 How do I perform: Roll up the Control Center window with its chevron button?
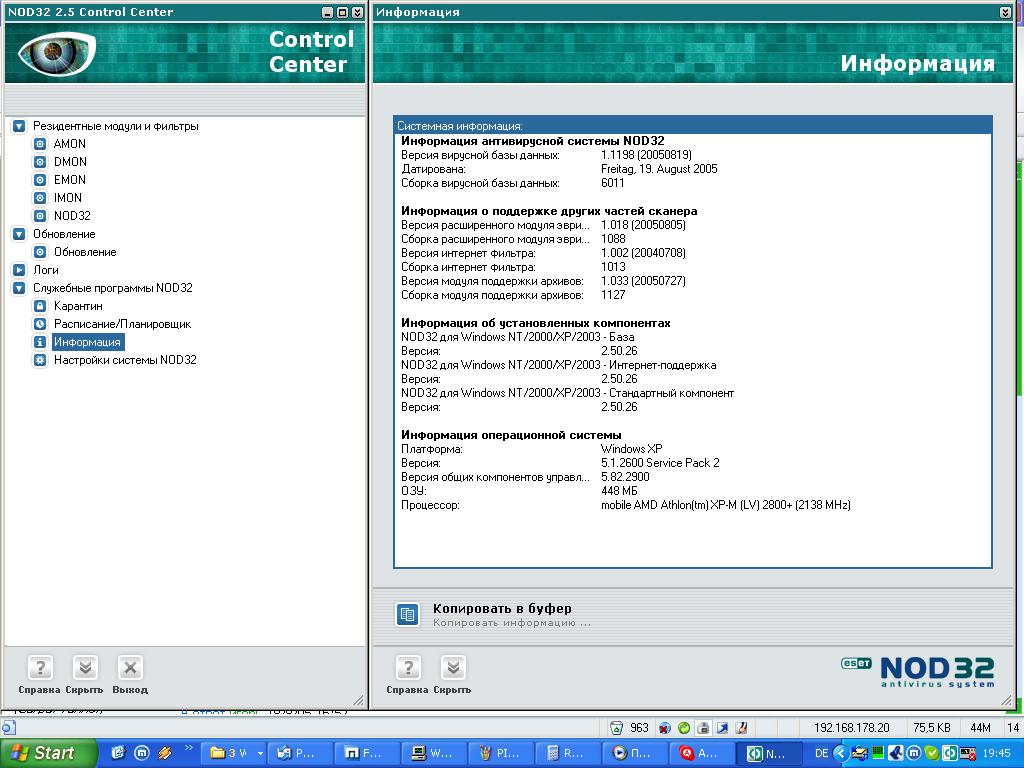(x=357, y=12)
